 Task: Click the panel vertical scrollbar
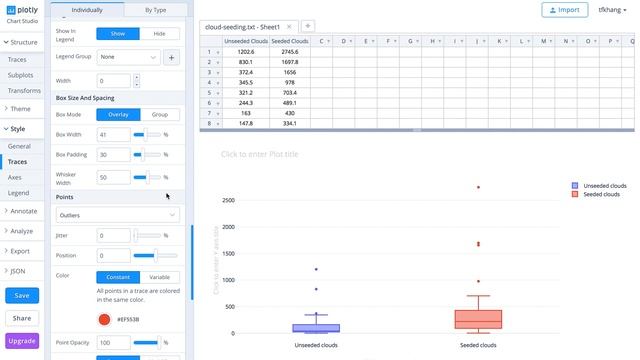pyautogui.click(x=192, y=262)
